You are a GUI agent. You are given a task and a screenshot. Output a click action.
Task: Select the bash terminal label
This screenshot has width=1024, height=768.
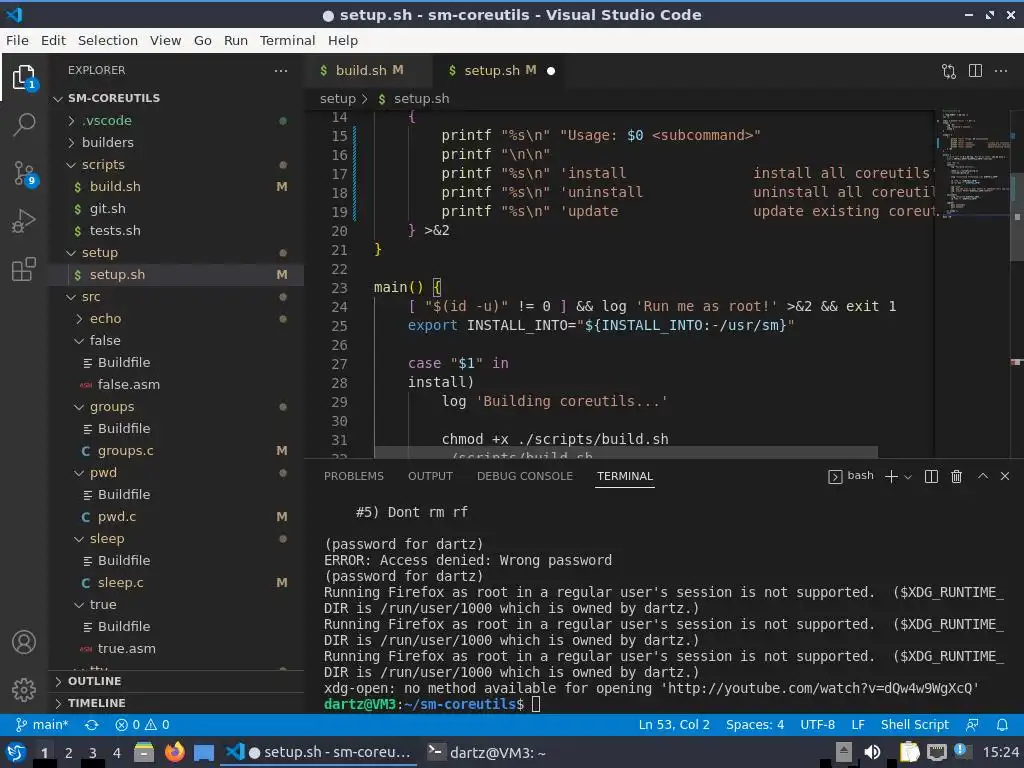coord(860,476)
